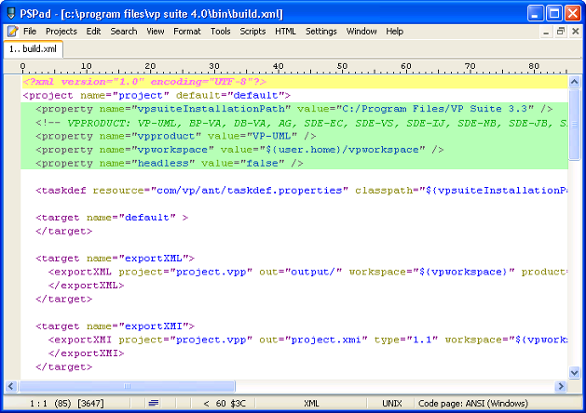
Task: Click the exportXML project="project.vpp" line
Action: click(308, 272)
